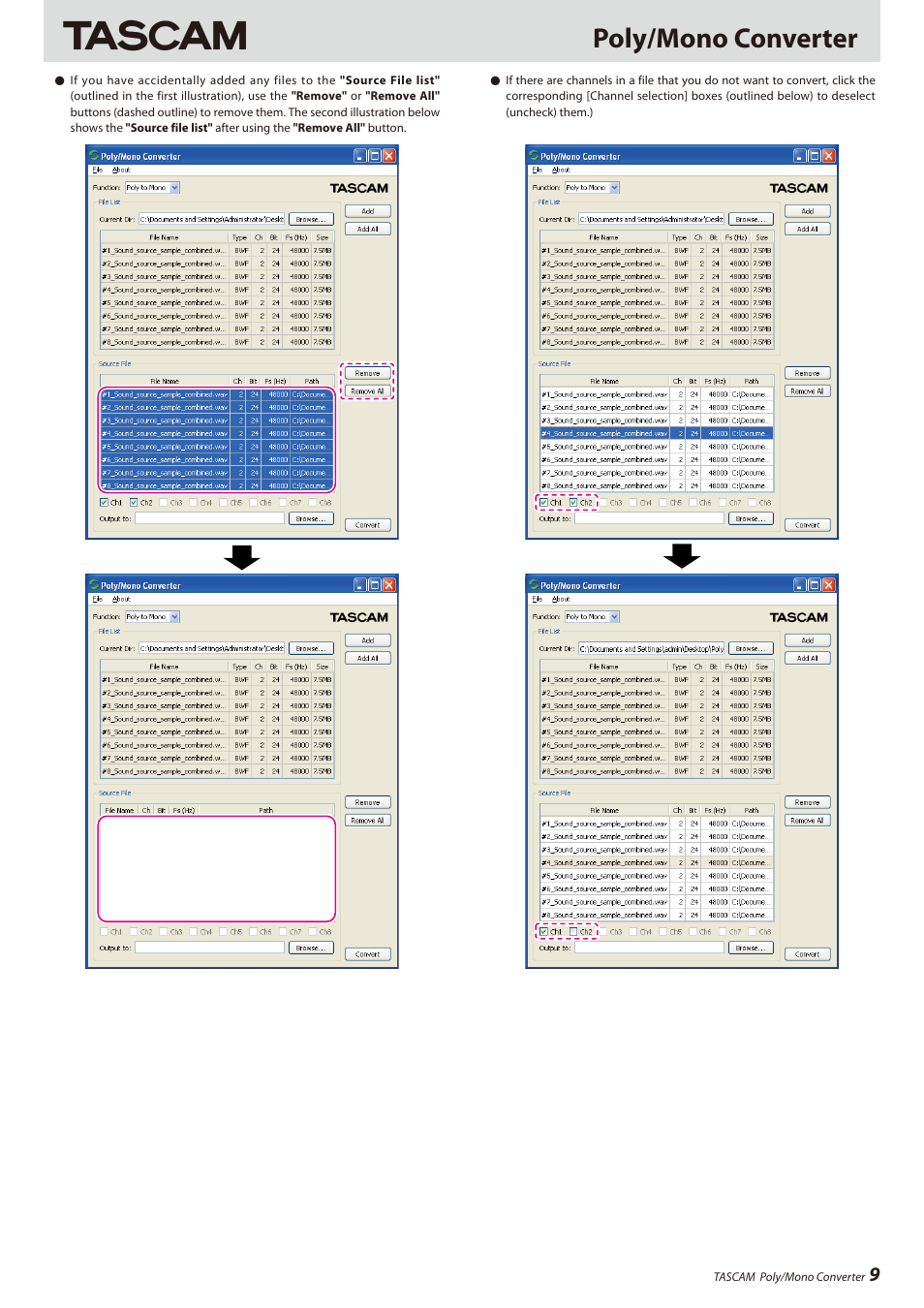Select #1 source file row in all-rows-selected window

[217, 394]
